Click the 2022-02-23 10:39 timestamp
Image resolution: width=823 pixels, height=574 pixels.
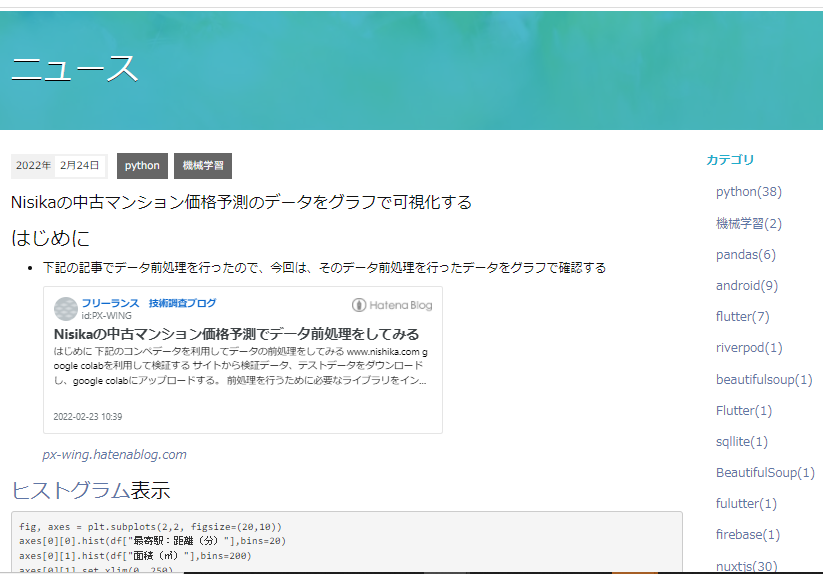(88, 417)
